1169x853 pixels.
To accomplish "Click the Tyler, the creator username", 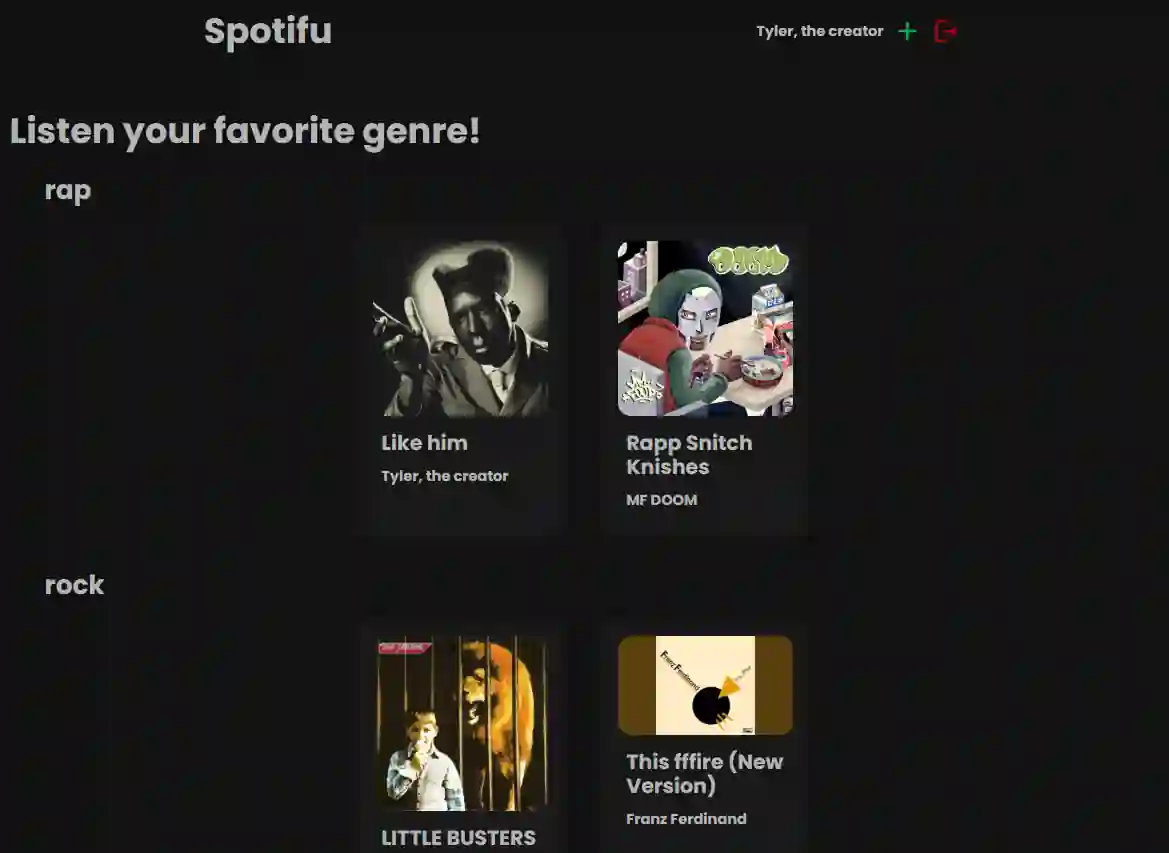I will [819, 31].
